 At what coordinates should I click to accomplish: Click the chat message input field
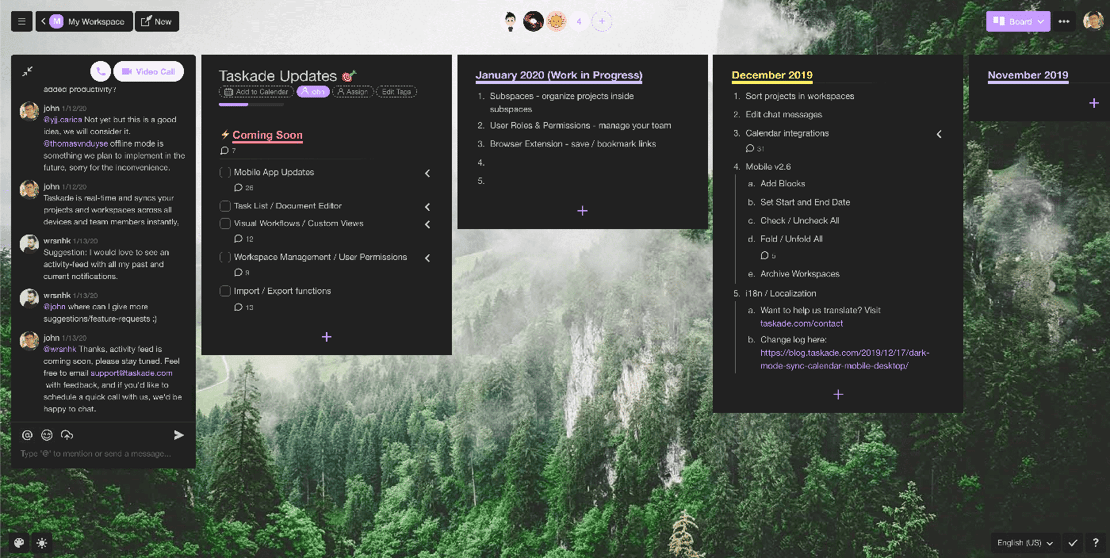click(x=95, y=454)
